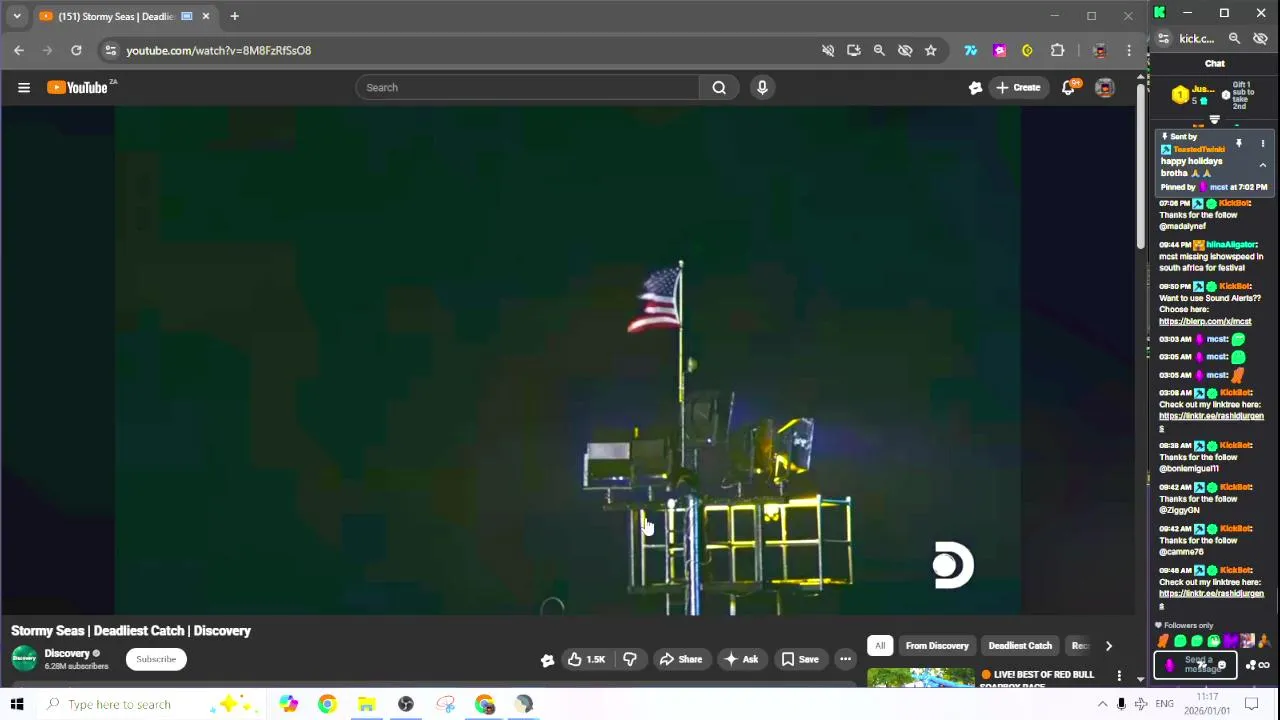Screen dimensions: 1280x720
Task: Open Discovery channel avatar
Action: 24,658
